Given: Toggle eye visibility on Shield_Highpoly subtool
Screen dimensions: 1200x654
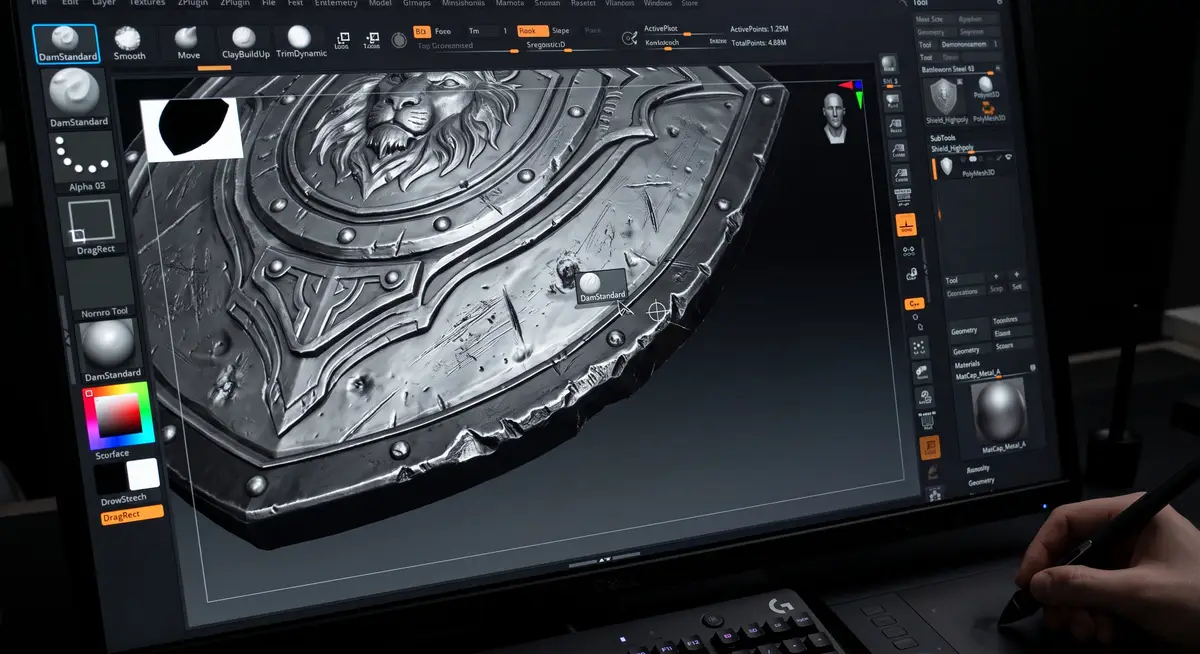Looking at the screenshot, I should [1007, 157].
